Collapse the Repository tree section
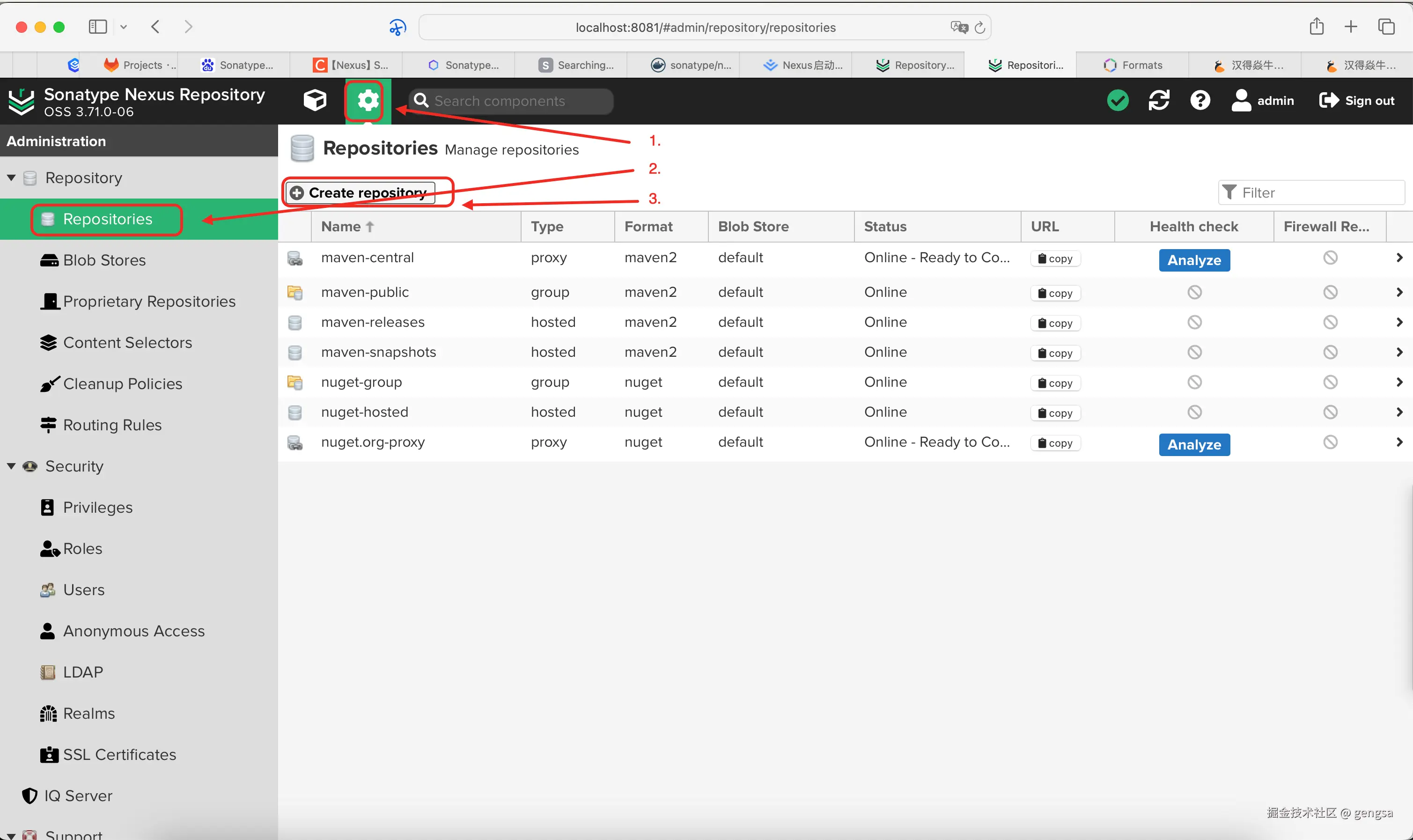1413x840 pixels. (11, 178)
